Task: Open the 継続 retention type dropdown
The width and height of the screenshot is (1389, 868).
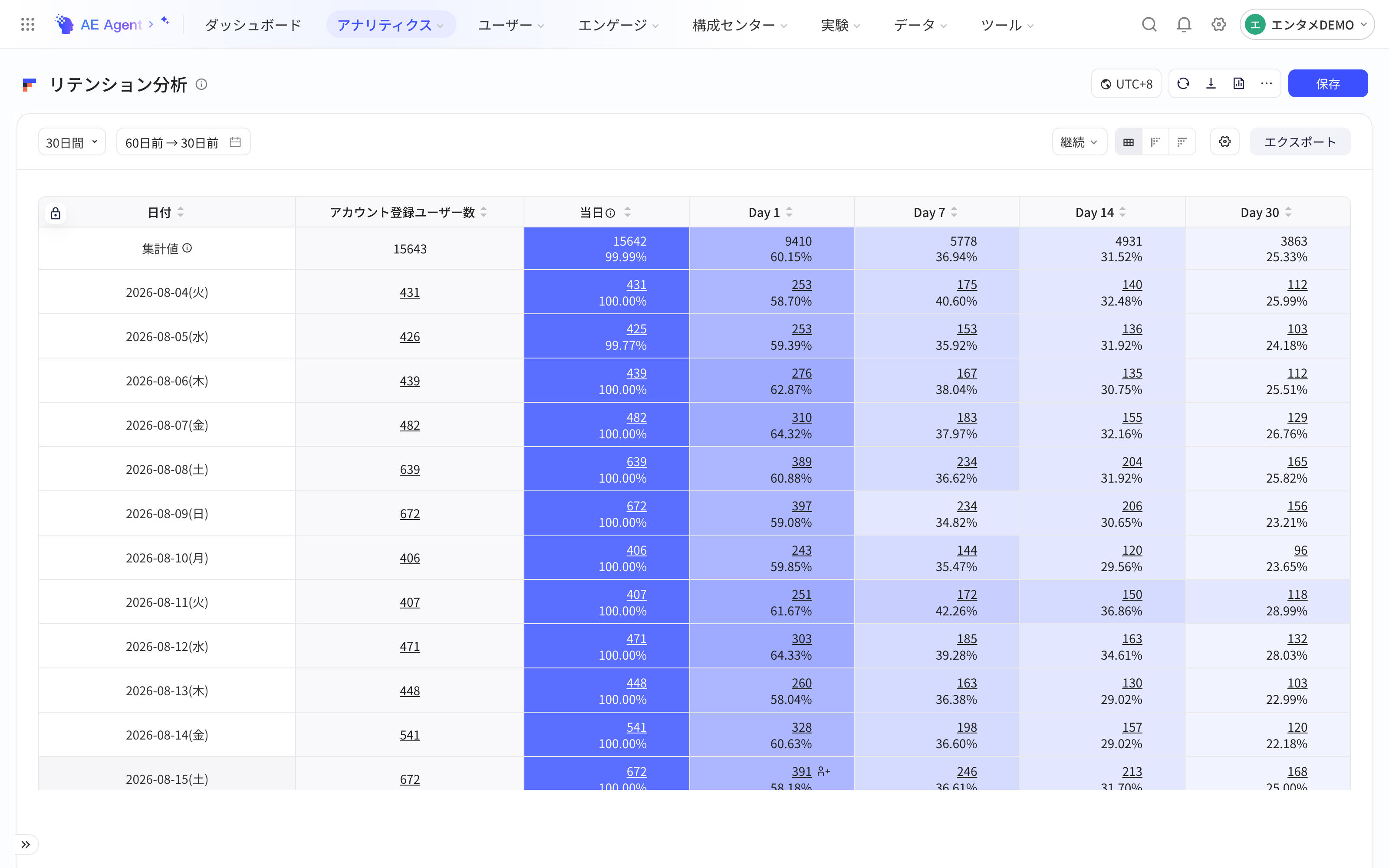Action: click(1079, 142)
